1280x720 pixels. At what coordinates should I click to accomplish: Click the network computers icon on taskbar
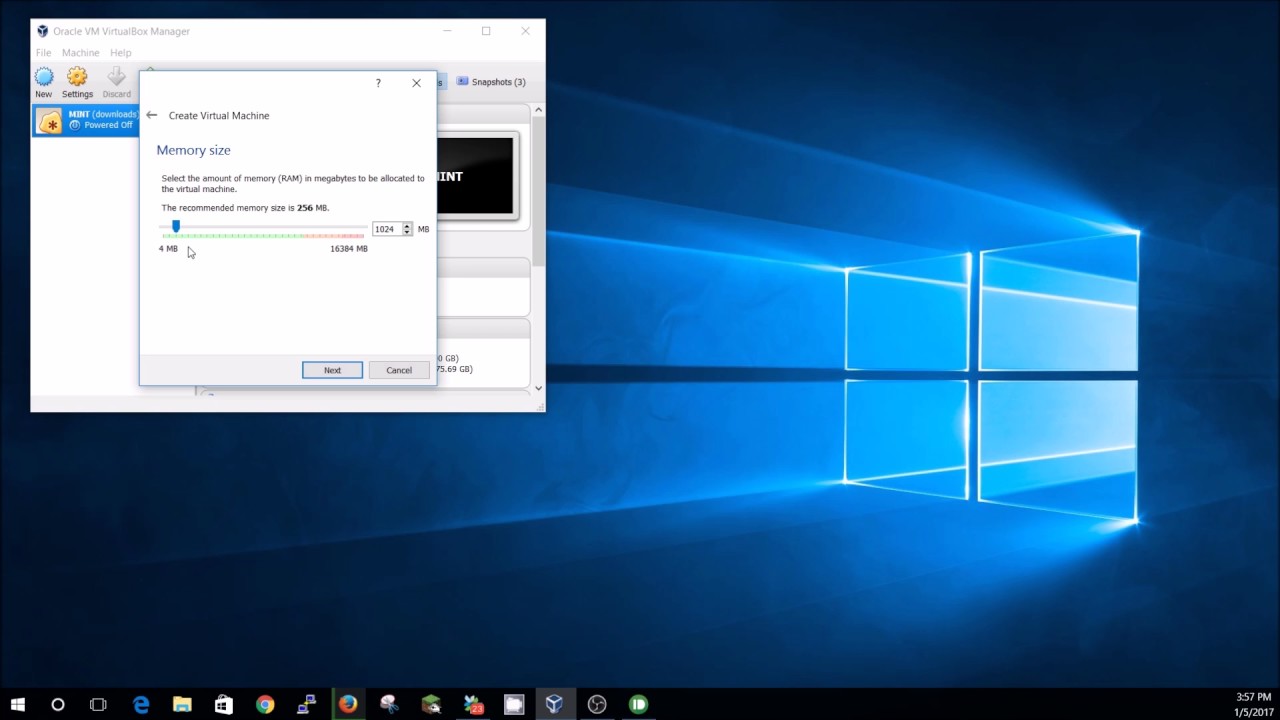[306, 704]
